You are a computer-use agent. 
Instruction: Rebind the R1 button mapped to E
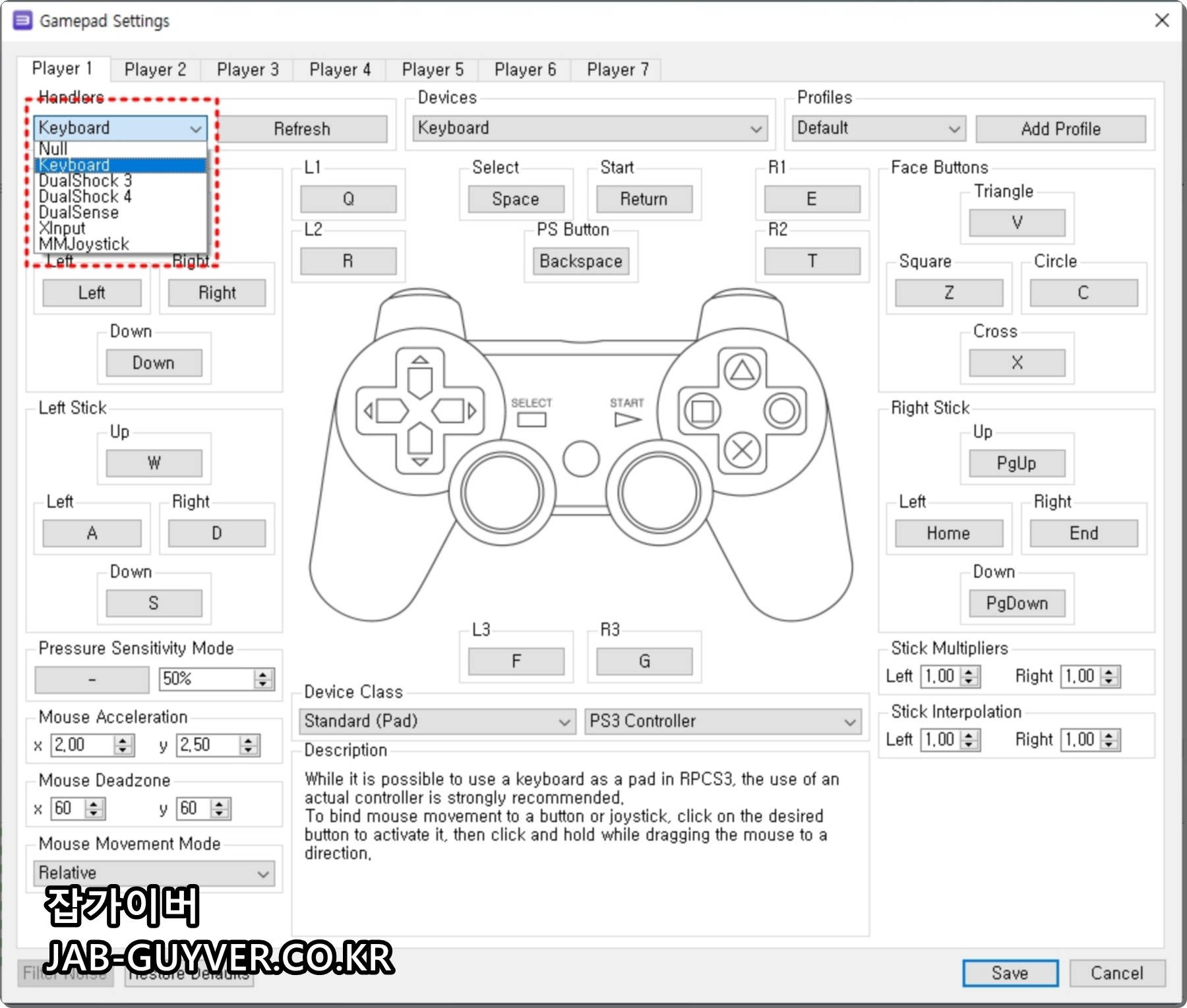tap(812, 199)
